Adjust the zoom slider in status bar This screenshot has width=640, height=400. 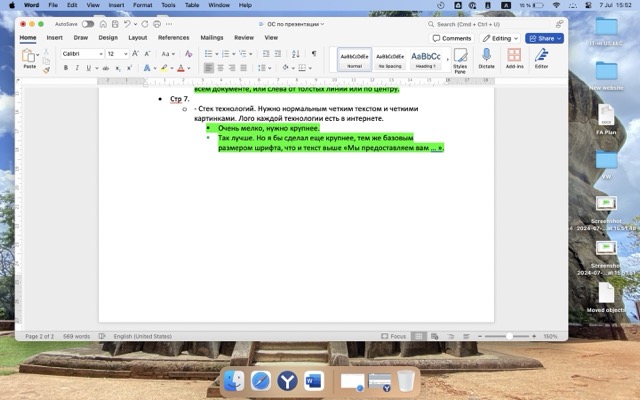tap(511, 336)
